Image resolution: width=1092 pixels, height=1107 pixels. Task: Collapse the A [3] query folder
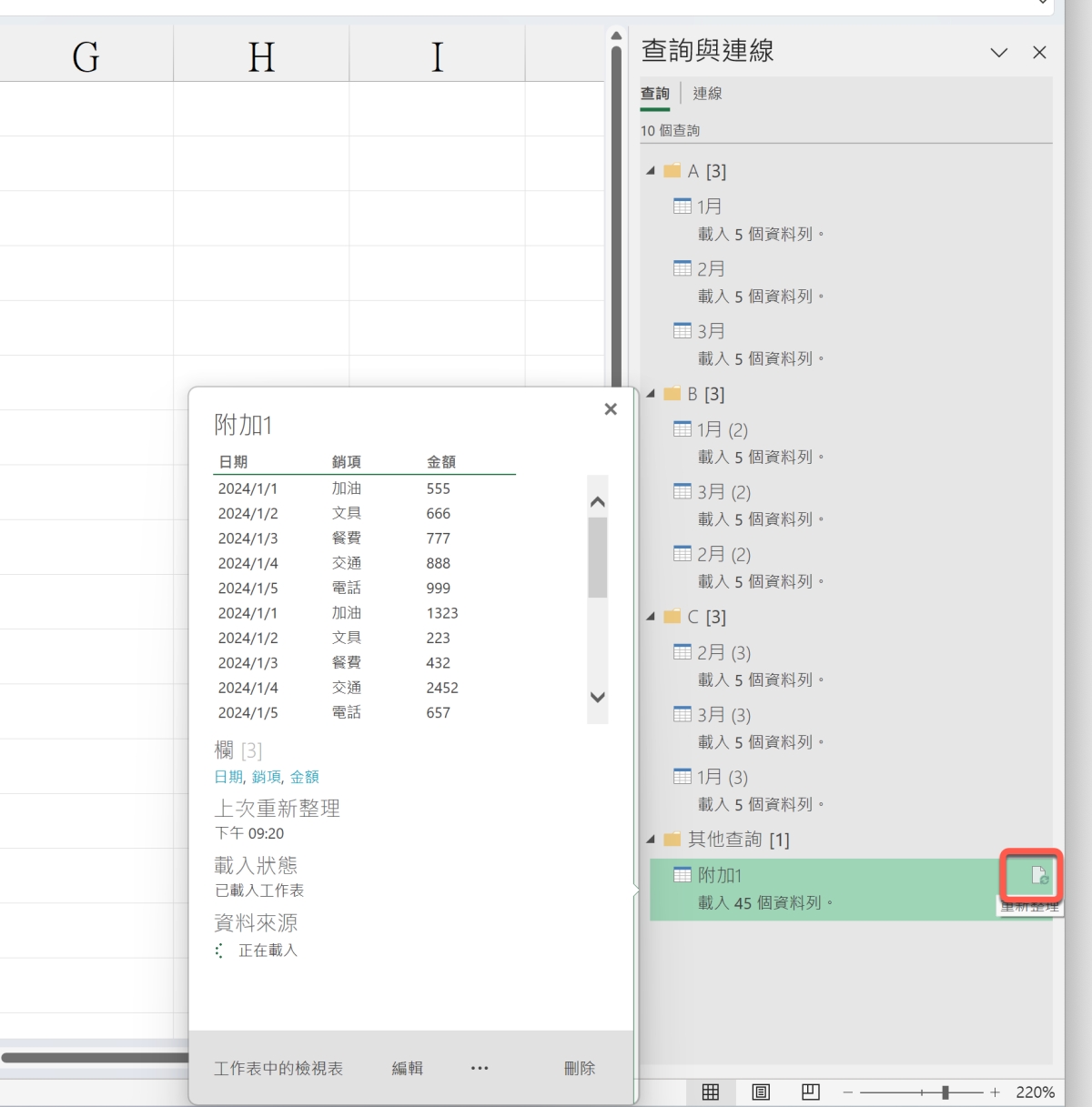coord(651,171)
